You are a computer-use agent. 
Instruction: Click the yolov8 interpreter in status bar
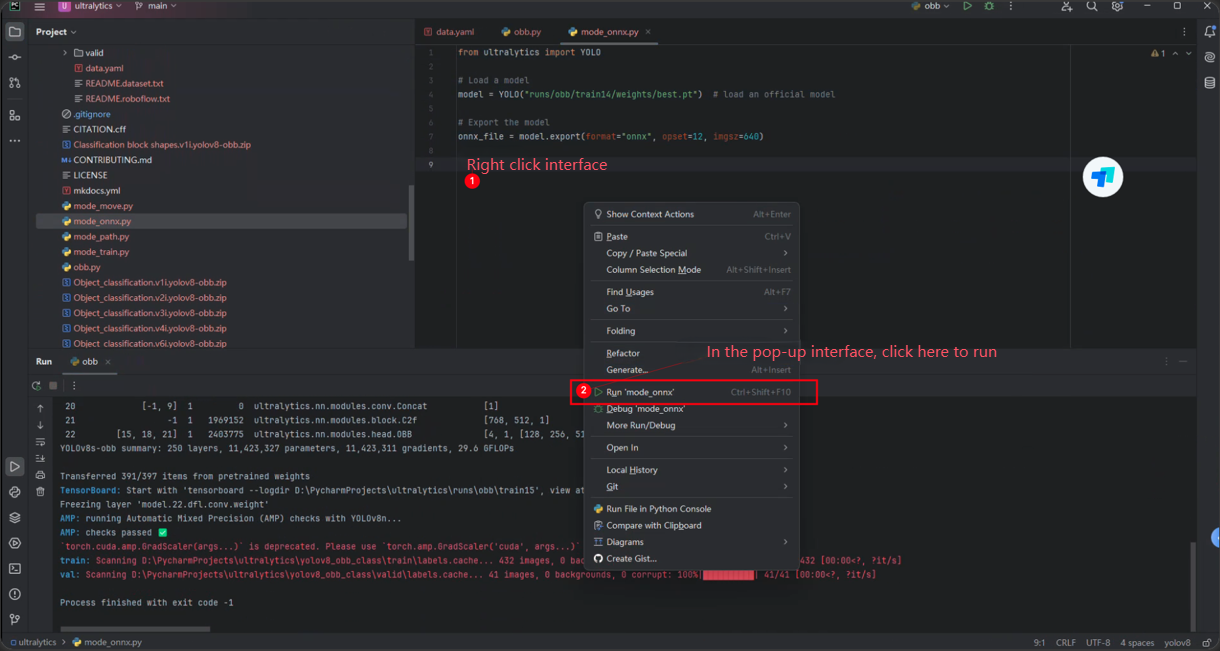click(1177, 643)
